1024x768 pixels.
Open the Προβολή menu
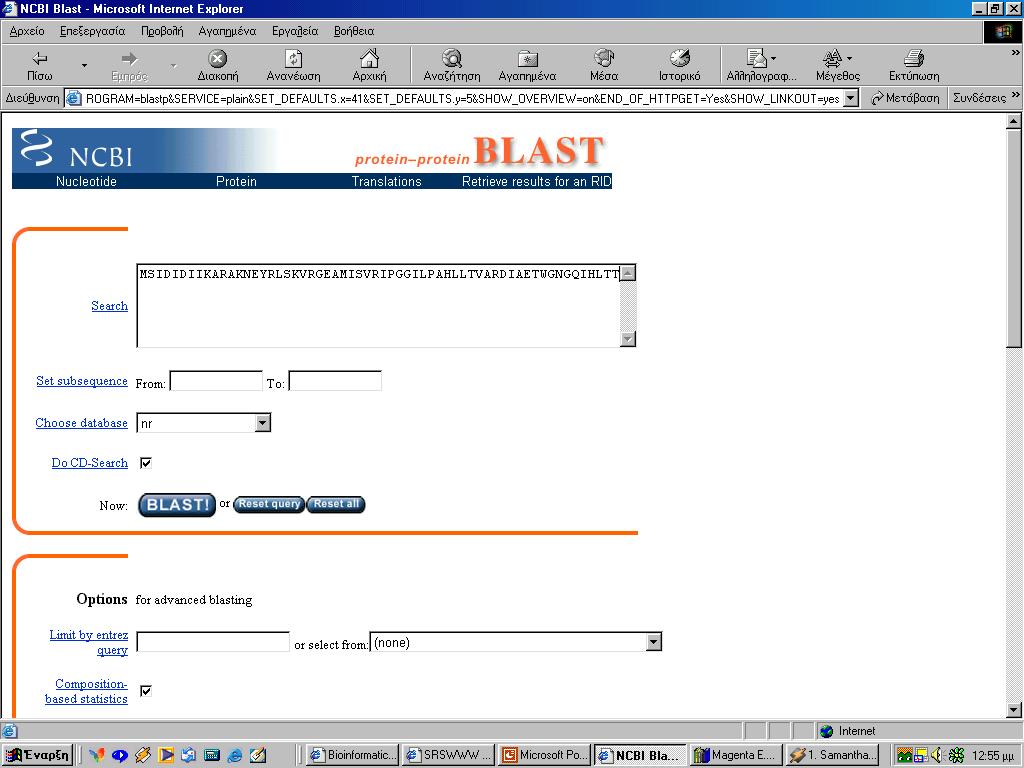click(x=162, y=31)
